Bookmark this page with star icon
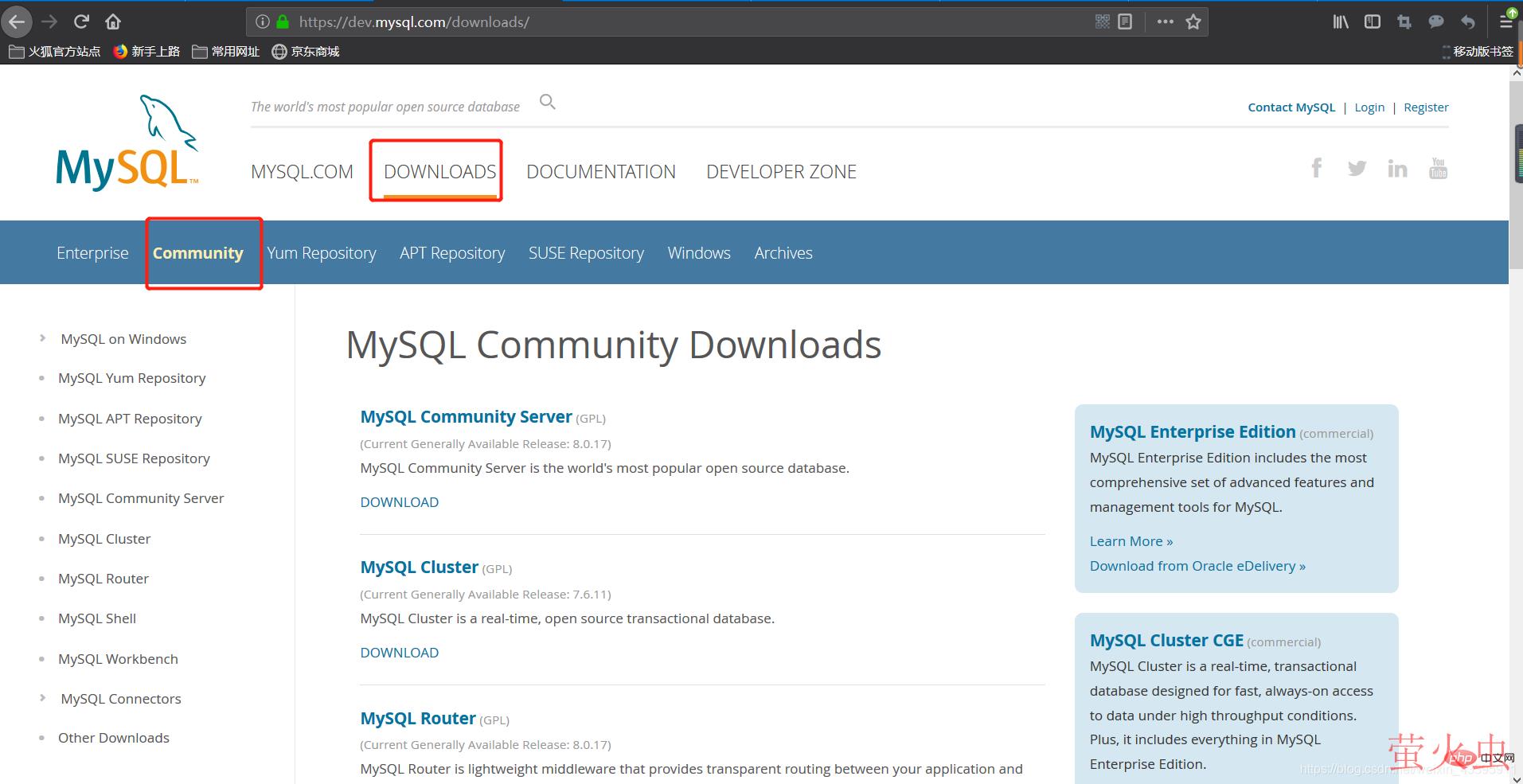Viewport: 1523px width, 784px height. point(1193,21)
